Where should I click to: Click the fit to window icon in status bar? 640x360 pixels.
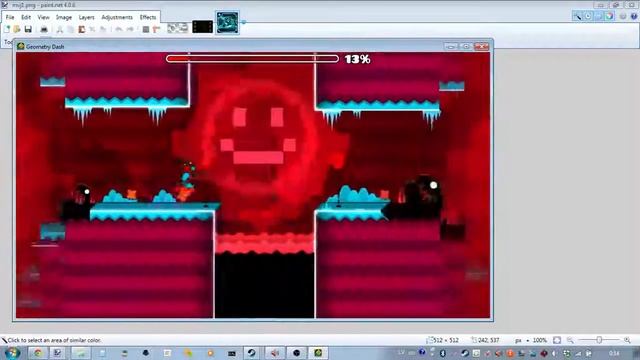[557, 340]
